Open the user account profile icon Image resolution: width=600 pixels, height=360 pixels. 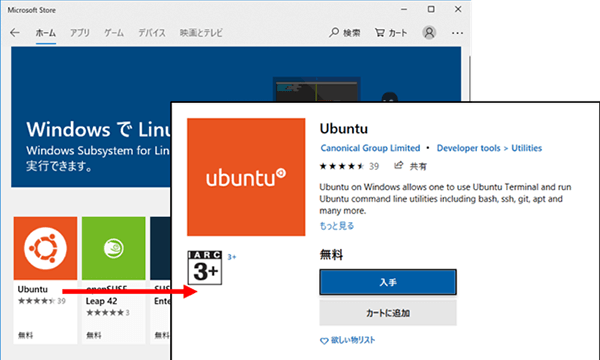(x=429, y=33)
